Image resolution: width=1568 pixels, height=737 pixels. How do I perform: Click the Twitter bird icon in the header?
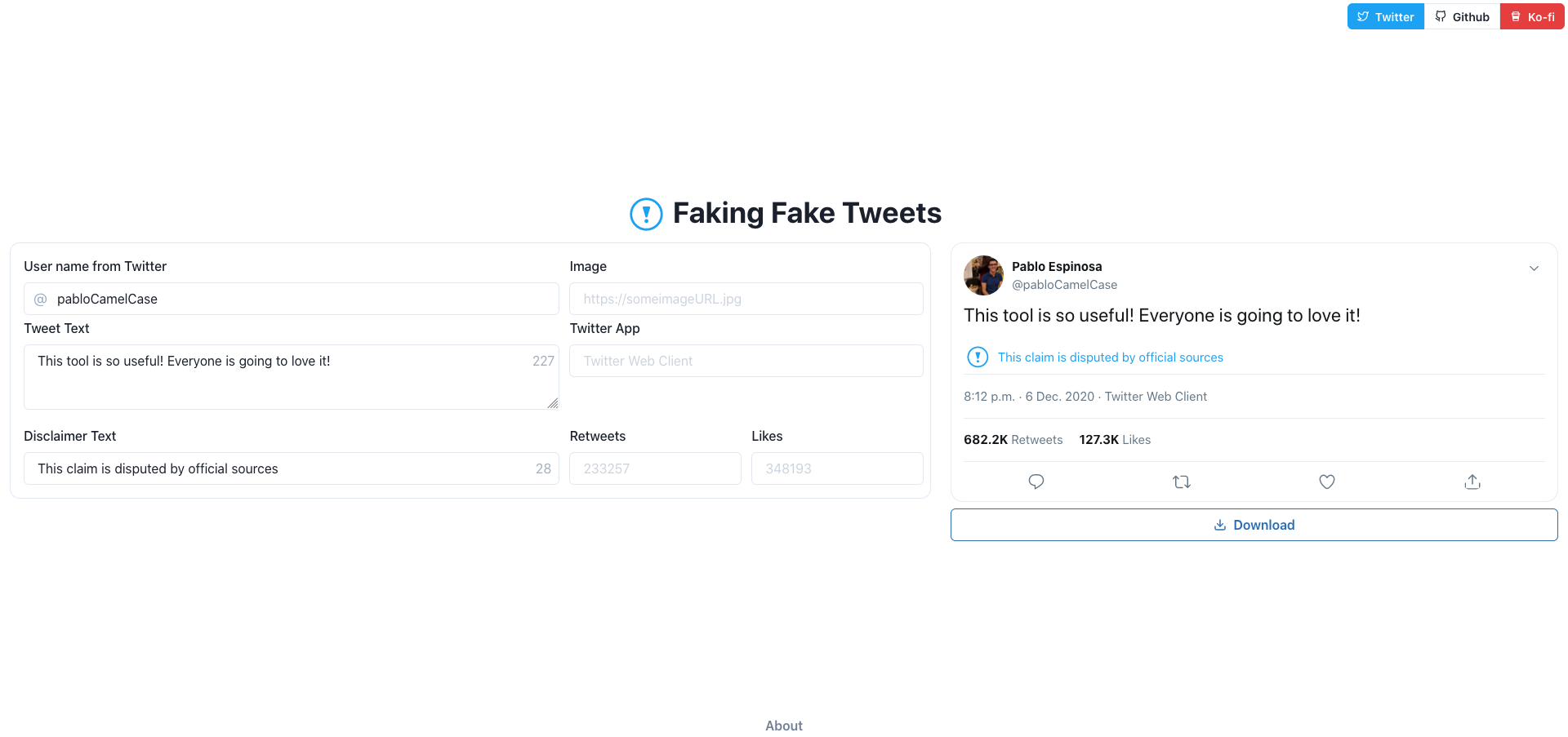tap(1361, 16)
